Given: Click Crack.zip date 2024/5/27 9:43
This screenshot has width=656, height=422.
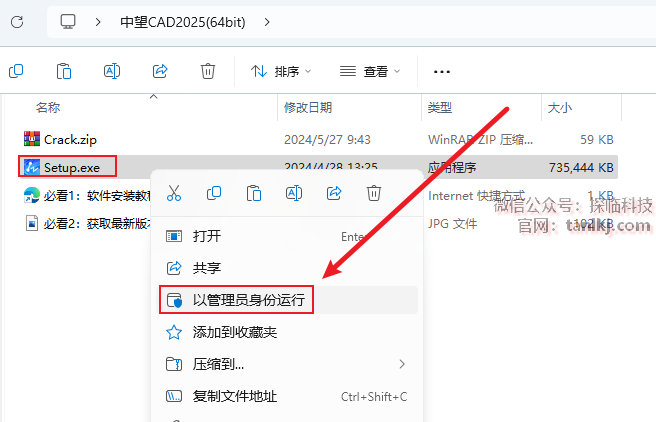Looking at the screenshot, I should (328, 139).
